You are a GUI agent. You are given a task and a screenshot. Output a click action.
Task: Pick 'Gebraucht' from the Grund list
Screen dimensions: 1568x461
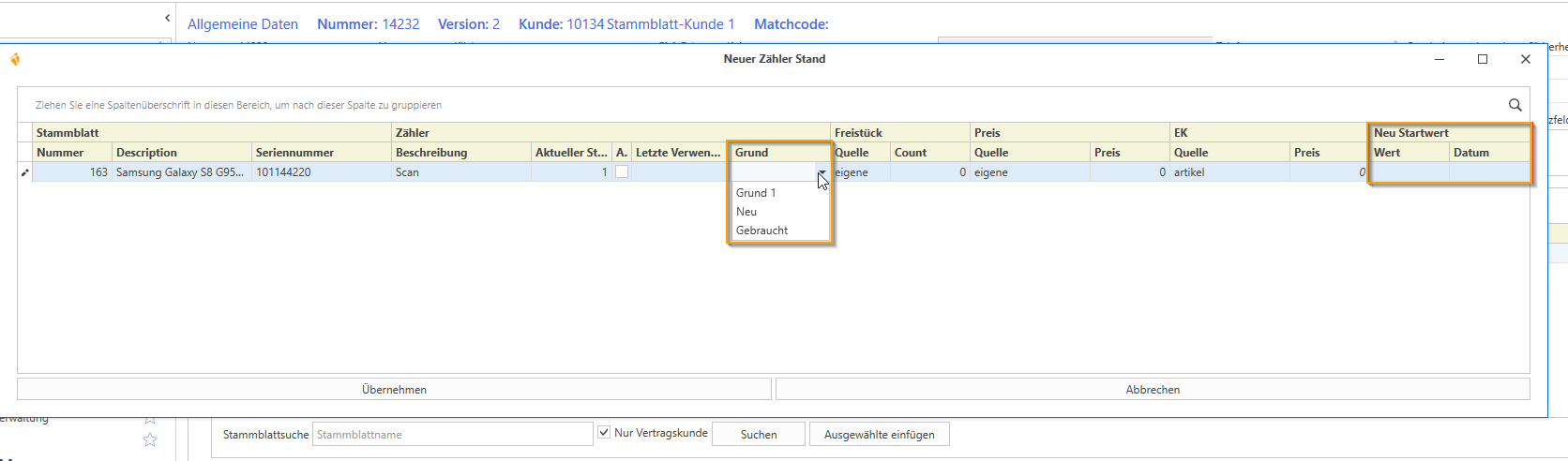click(x=761, y=230)
